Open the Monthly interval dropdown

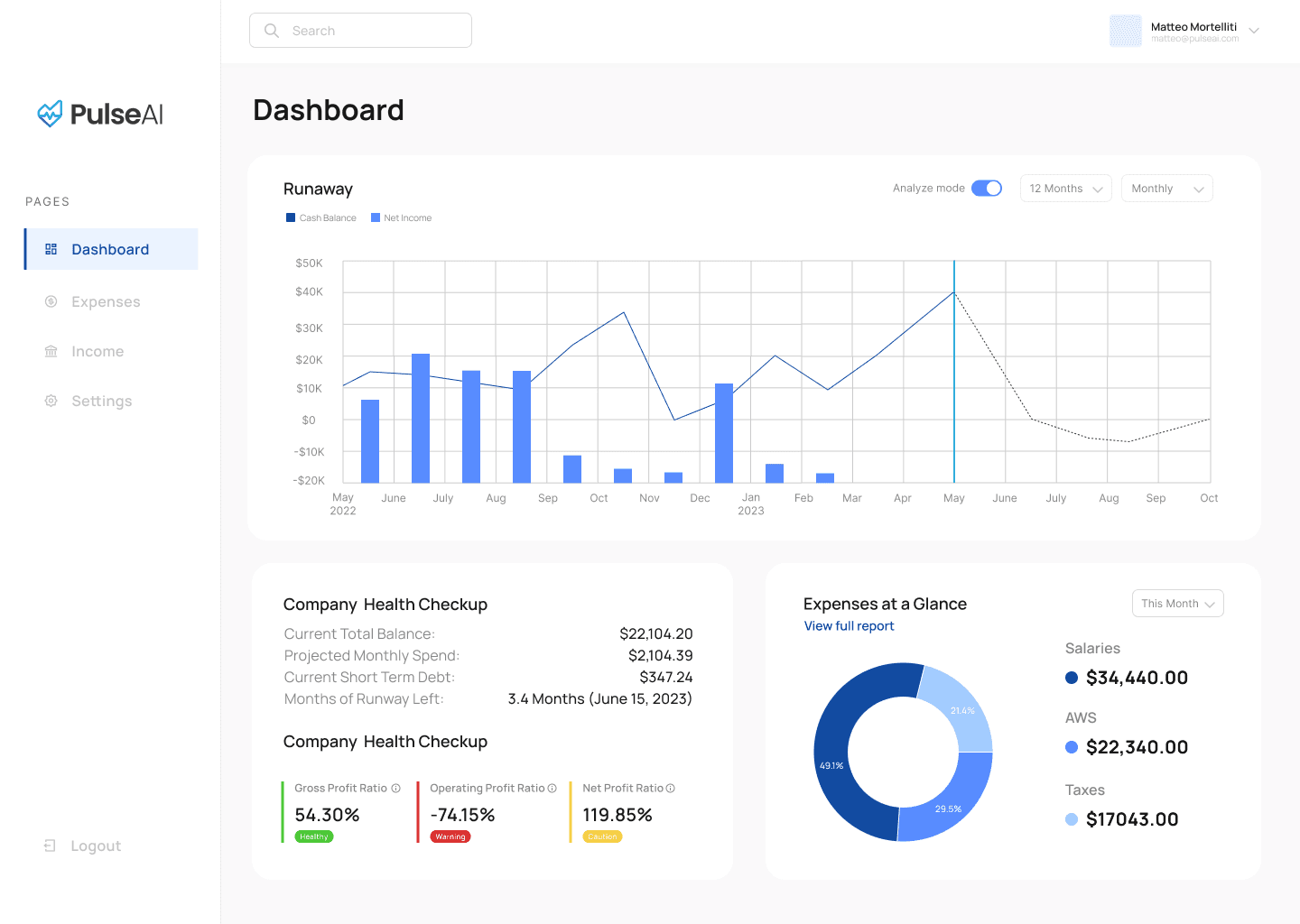(x=1166, y=189)
